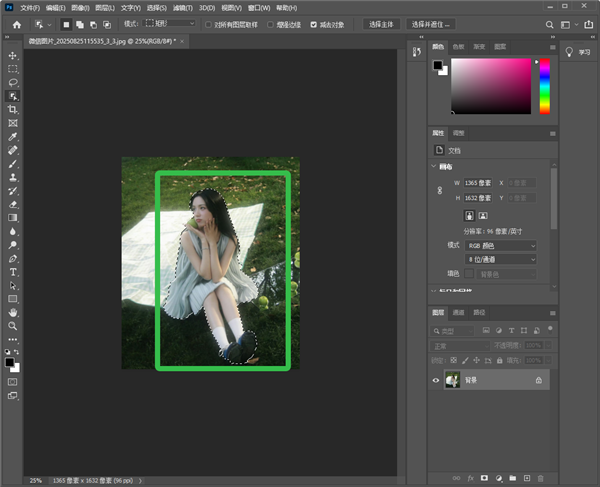Click the rainbow hue slider strip
The width and height of the screenshot is (600, 487).
pos(545,85)
